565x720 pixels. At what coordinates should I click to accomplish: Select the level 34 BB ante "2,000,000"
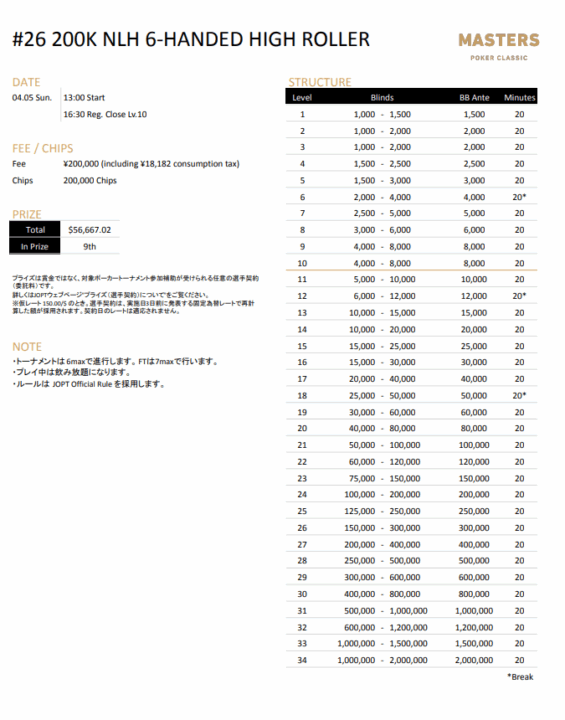pos(474,660)
